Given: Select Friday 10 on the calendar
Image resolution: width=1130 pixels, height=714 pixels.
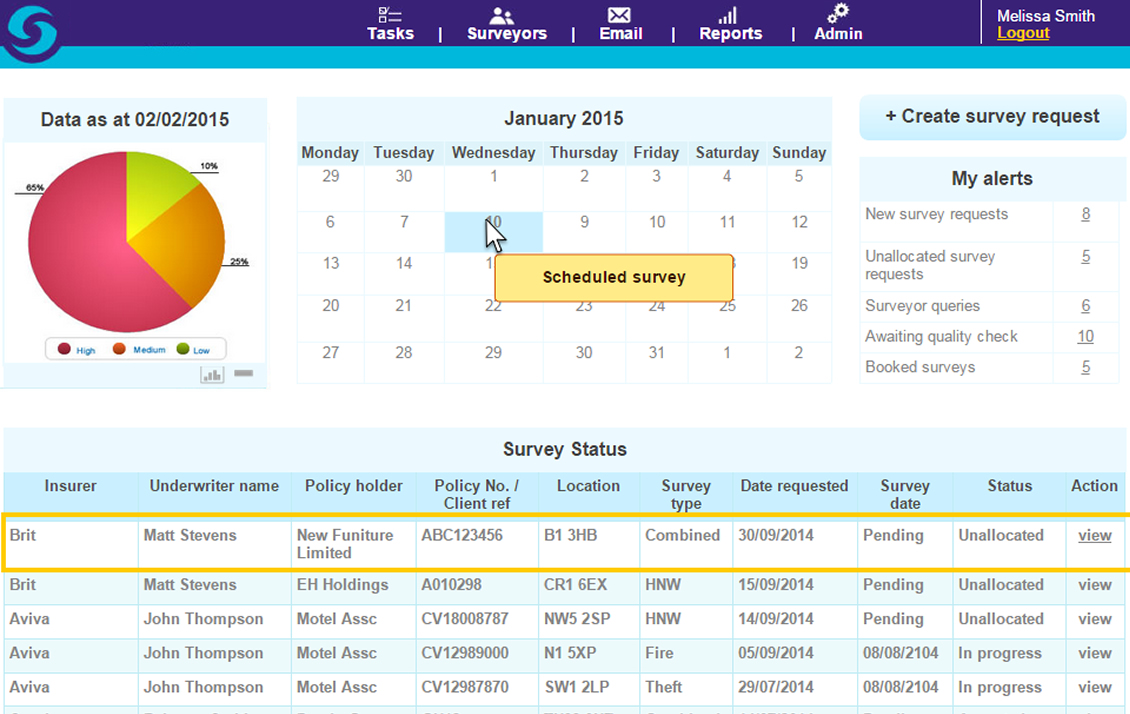Looking at the screenshot, I should point(656,223).
